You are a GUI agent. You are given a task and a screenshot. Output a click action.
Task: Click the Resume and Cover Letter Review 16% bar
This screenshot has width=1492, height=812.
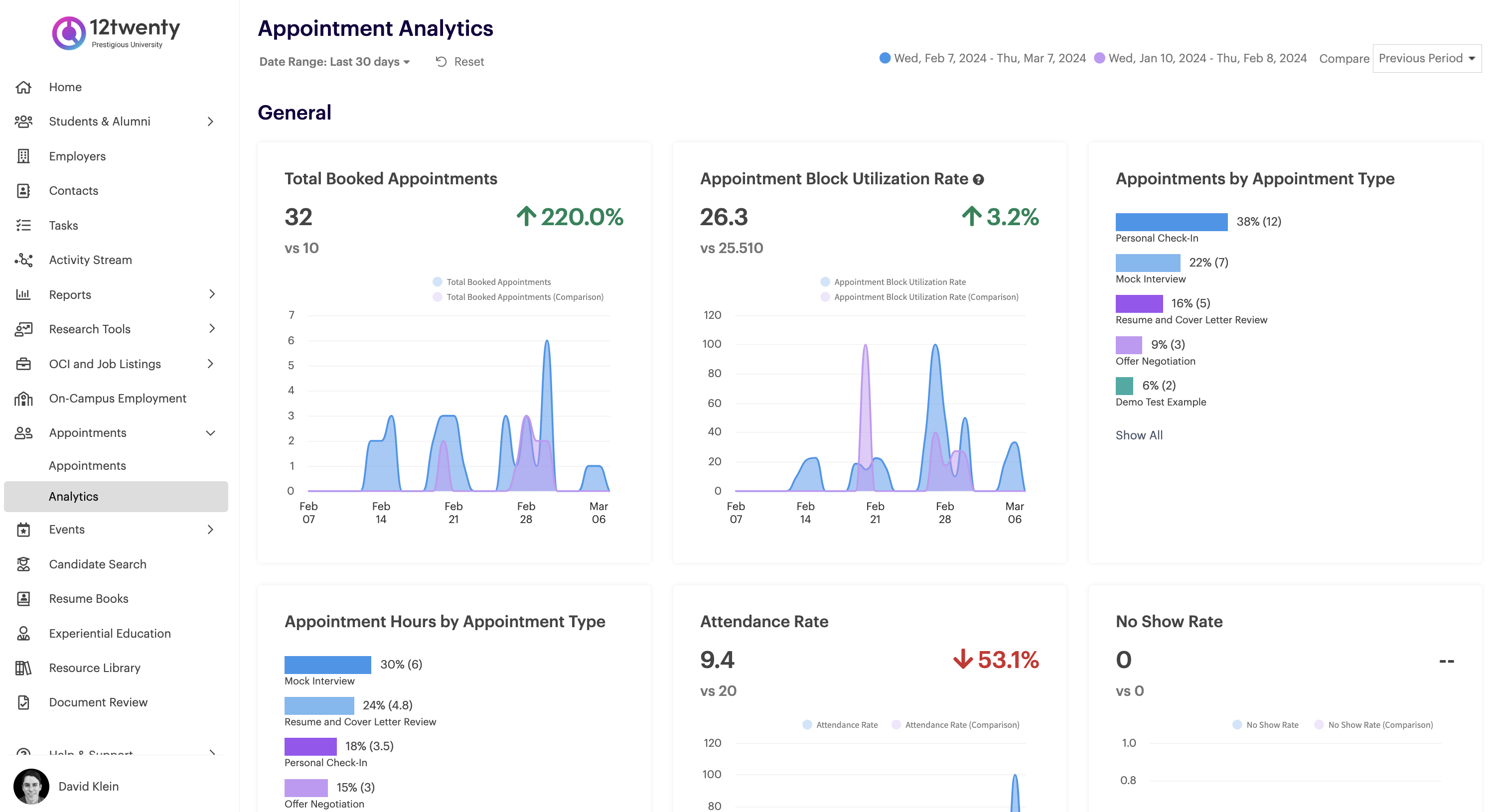(1139, 303)
